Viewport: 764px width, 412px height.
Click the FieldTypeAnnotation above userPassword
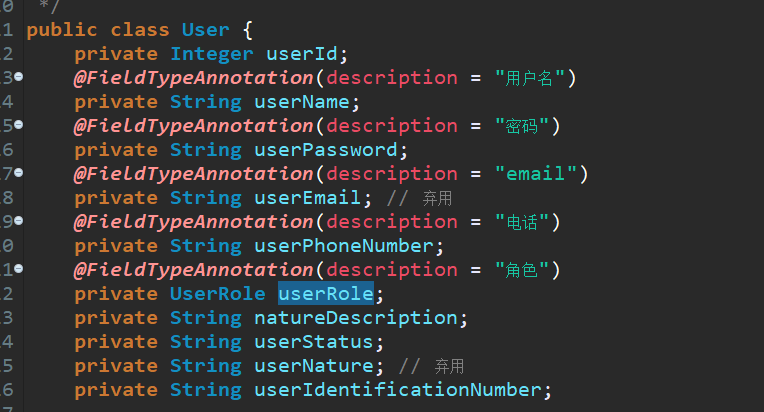click(x=193, y=126)
